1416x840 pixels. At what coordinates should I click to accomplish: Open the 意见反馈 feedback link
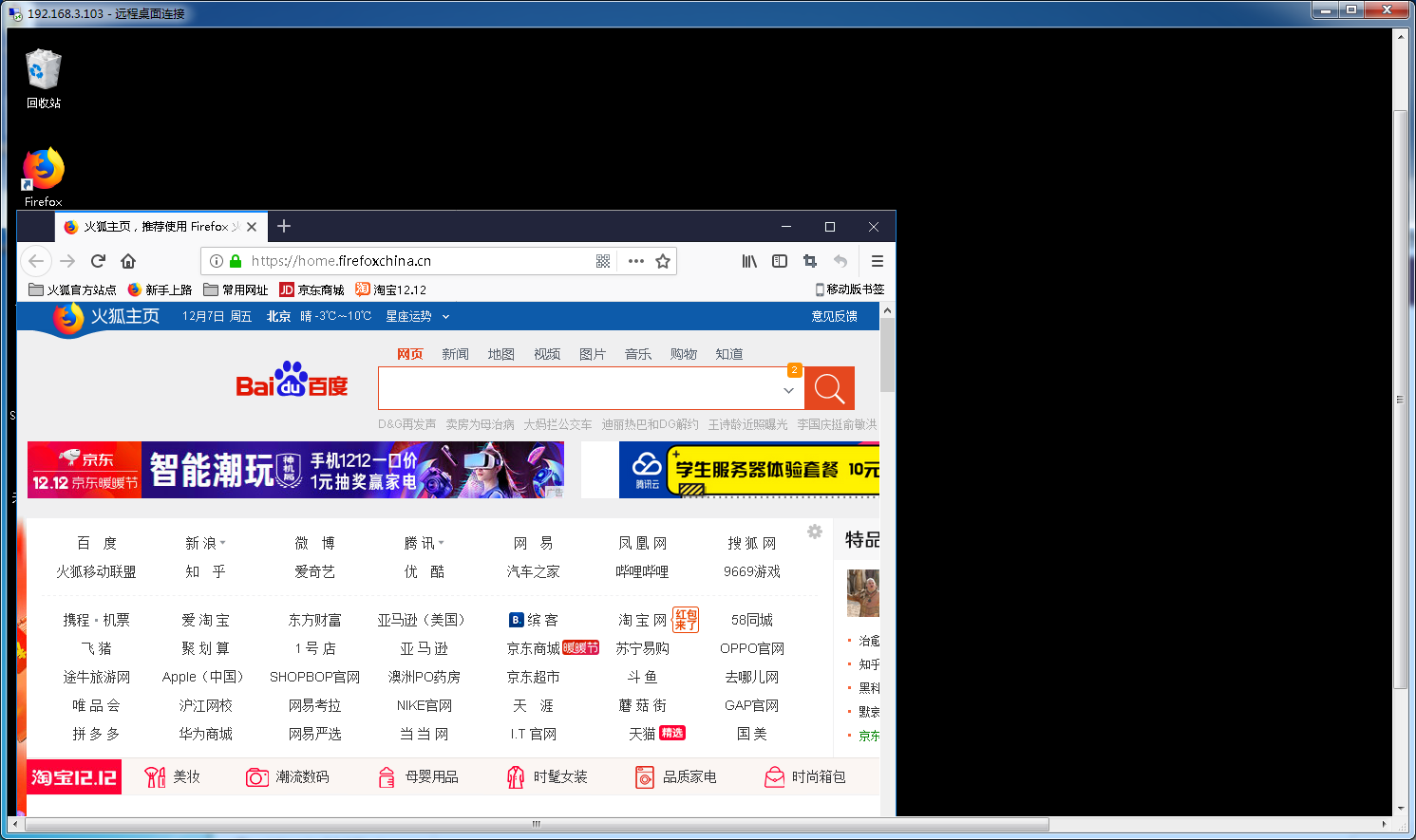[835, 316]
